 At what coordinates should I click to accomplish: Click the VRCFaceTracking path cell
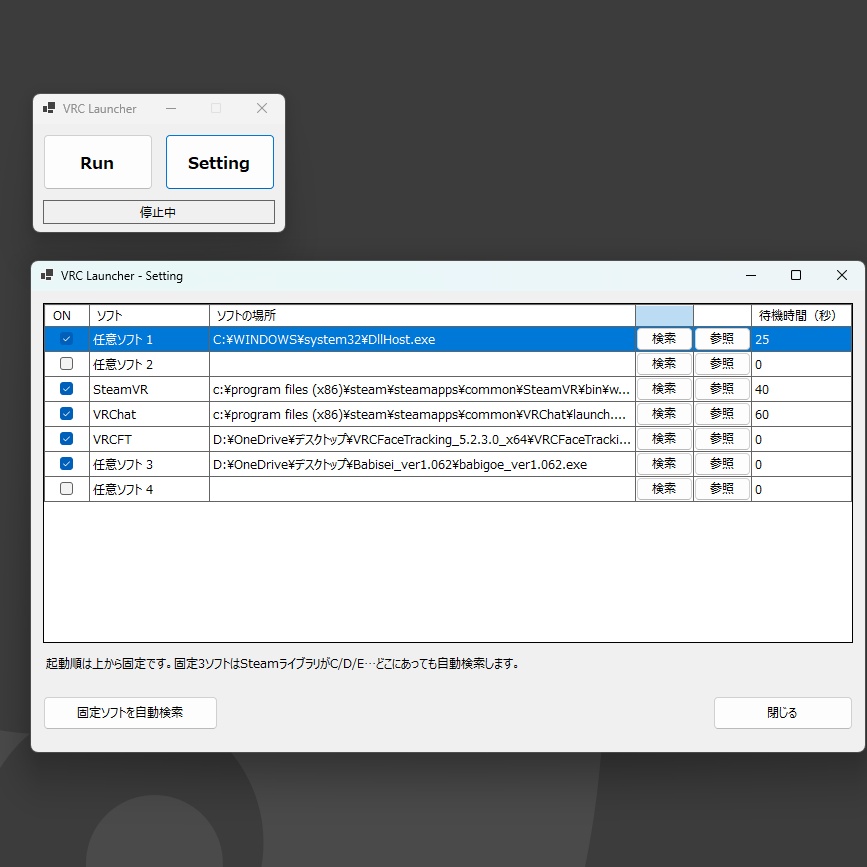[x=422, y=439]
